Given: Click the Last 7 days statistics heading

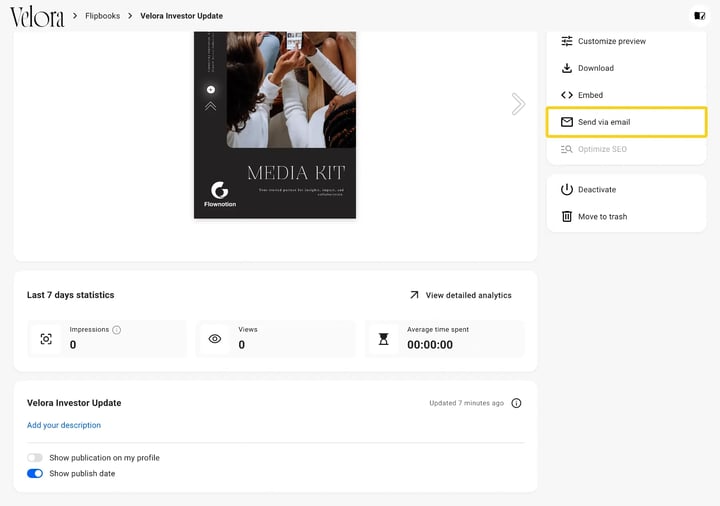Looking at the screenshot, I should [70, 295].
